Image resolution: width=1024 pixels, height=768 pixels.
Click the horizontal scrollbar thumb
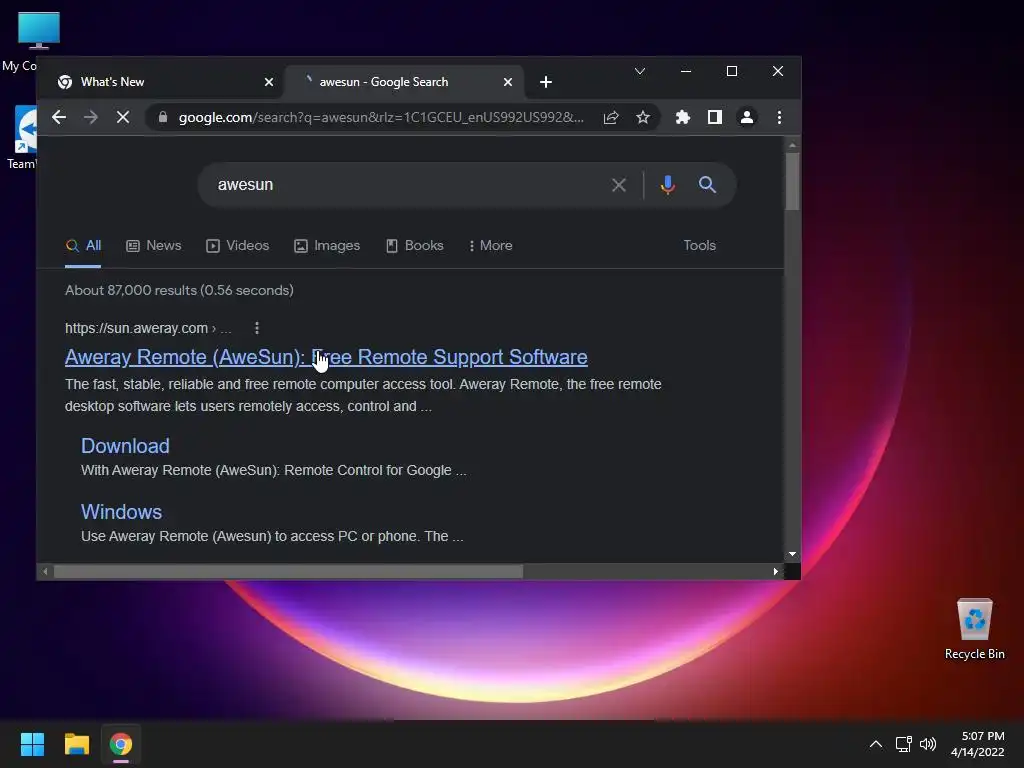point(288,571)
